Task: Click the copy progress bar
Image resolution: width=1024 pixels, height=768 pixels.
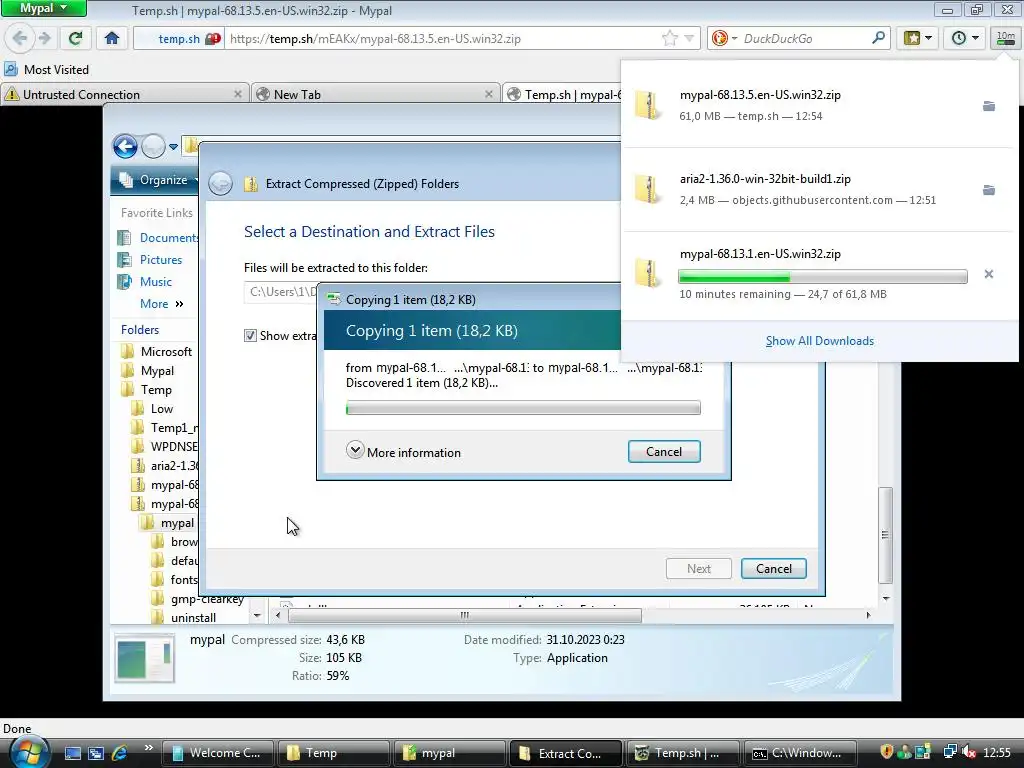Action: click(523, 408)
